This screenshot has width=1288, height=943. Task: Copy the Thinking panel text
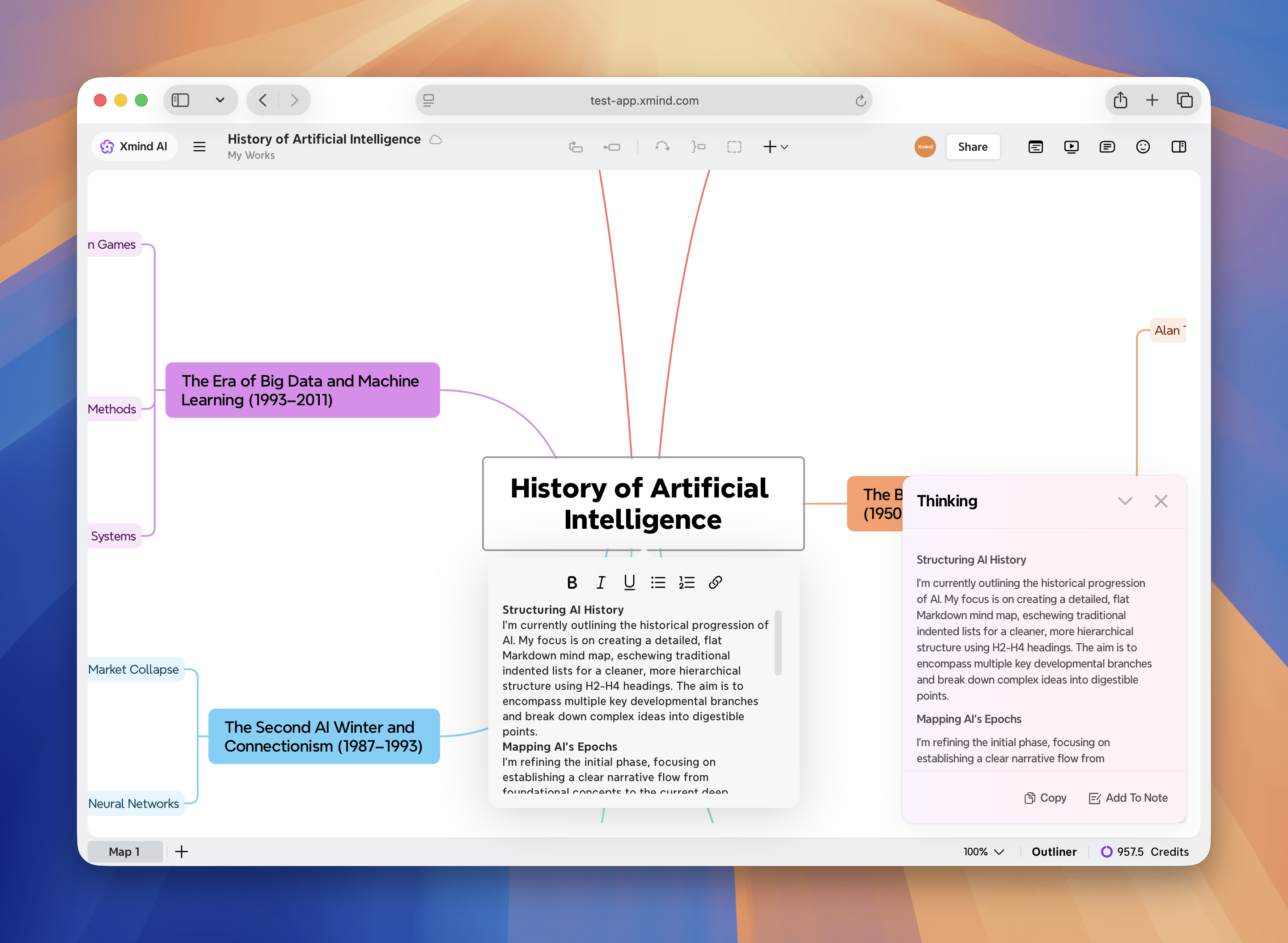(x=1046, y=798)
